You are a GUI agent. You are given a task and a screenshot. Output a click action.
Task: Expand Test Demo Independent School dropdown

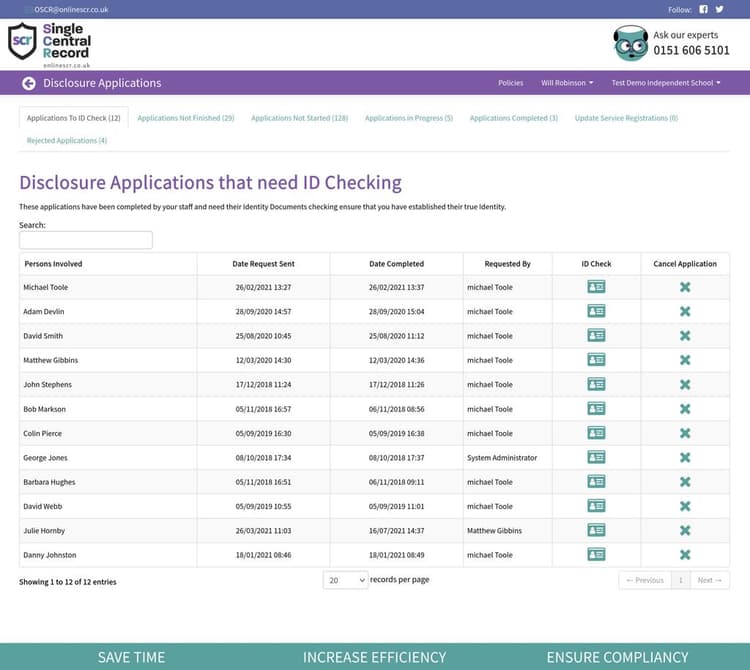pyautogui.click(x=666, y=83)
